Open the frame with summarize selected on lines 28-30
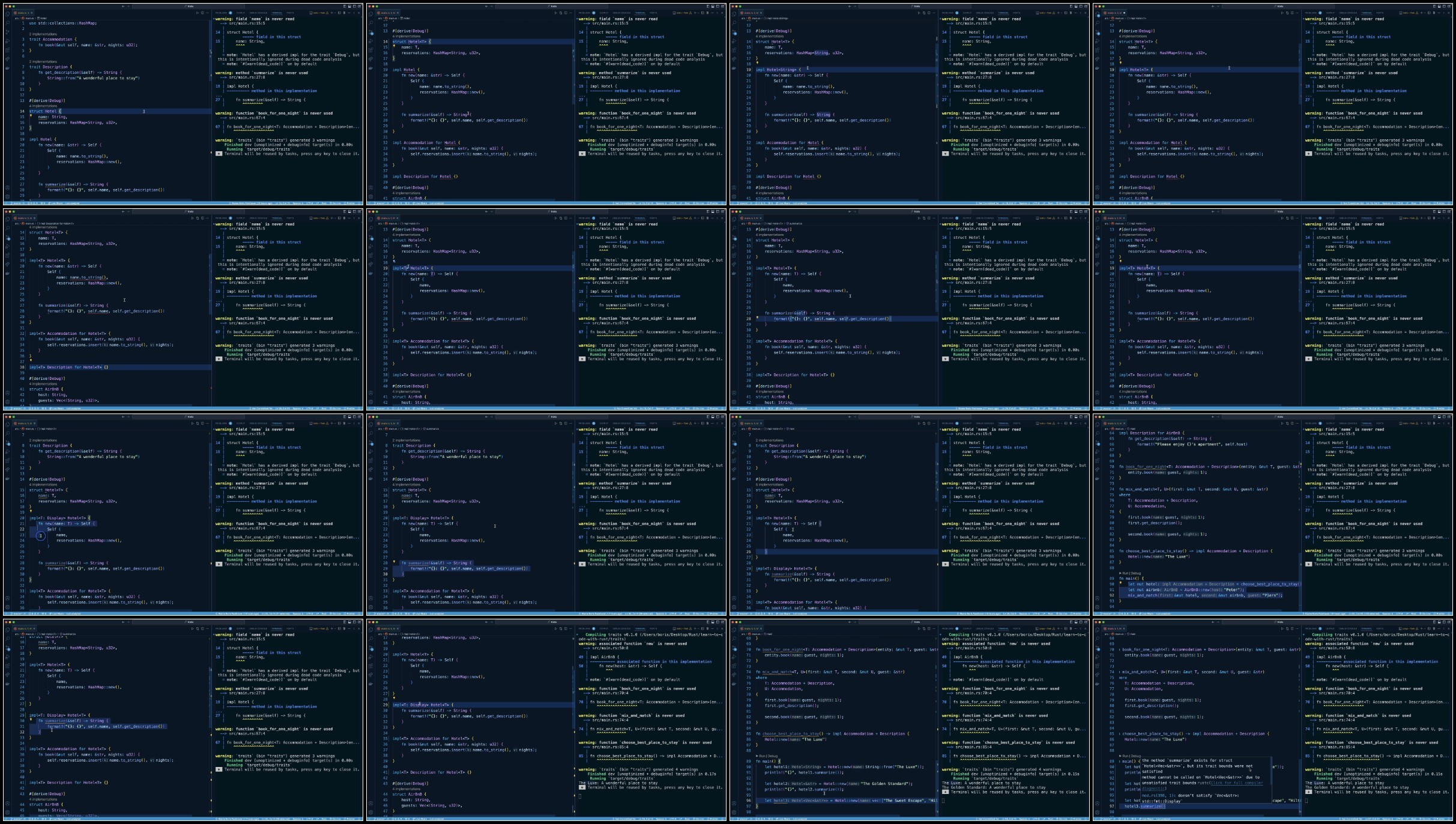Screen dimensions: 1456x824 (546, 515)
